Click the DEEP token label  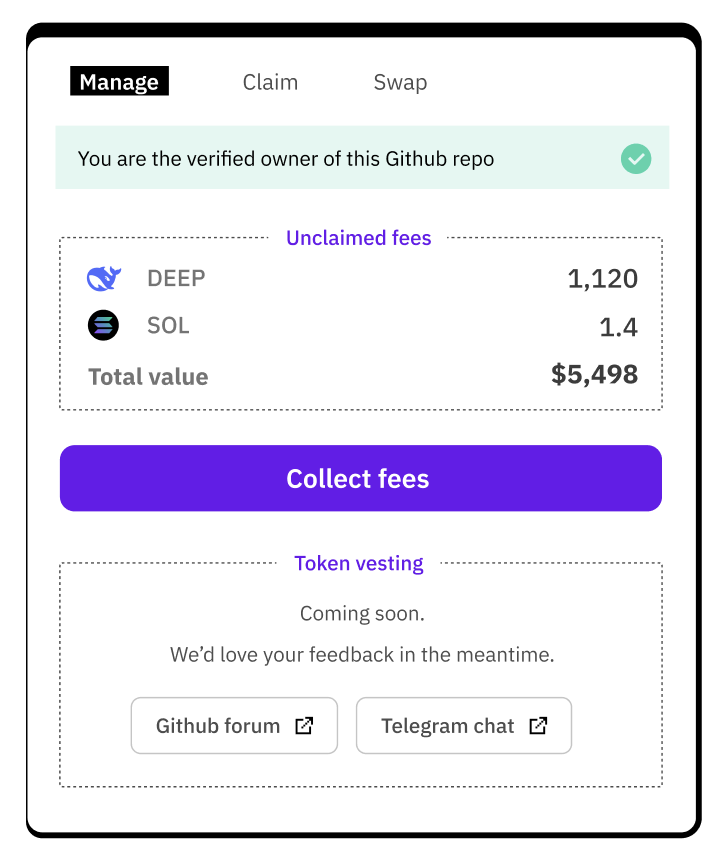[176, 279]
